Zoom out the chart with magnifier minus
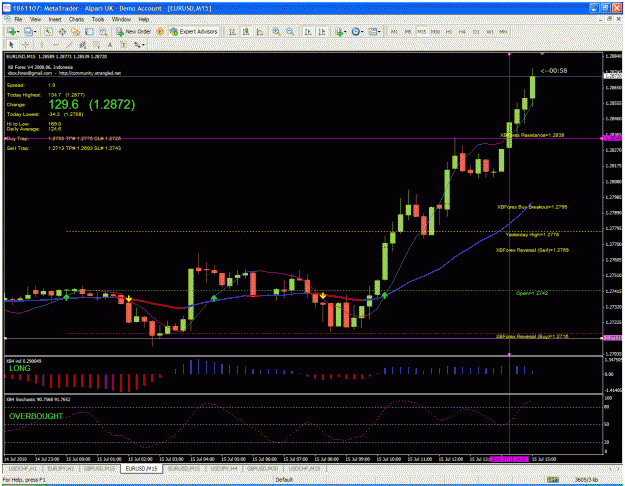Screen dimensions: 625x486 tap(290, 31)
